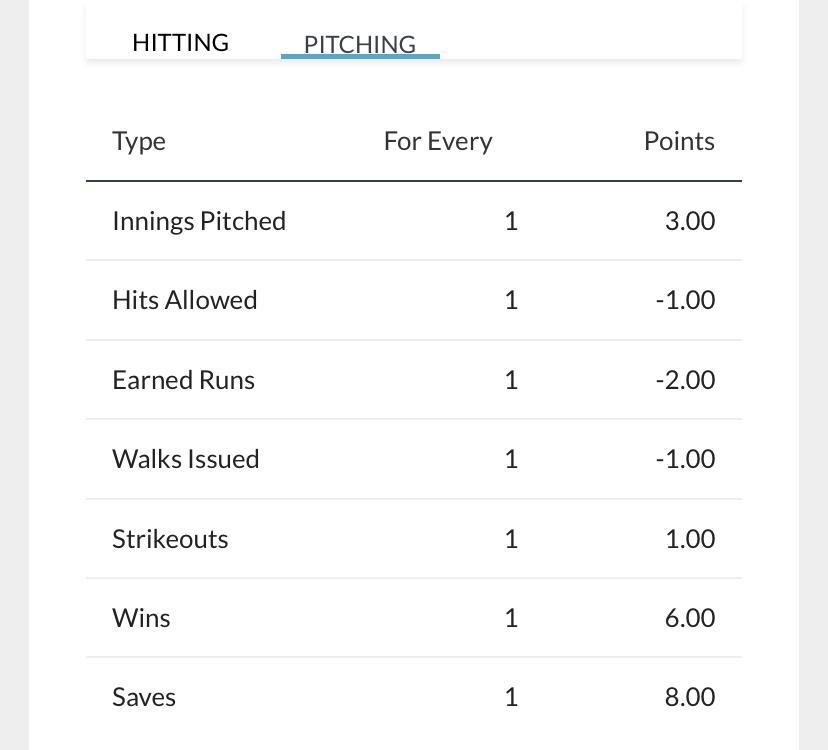Select the Earned Runs row label
The image size is (828, 750).
(183, 380)
